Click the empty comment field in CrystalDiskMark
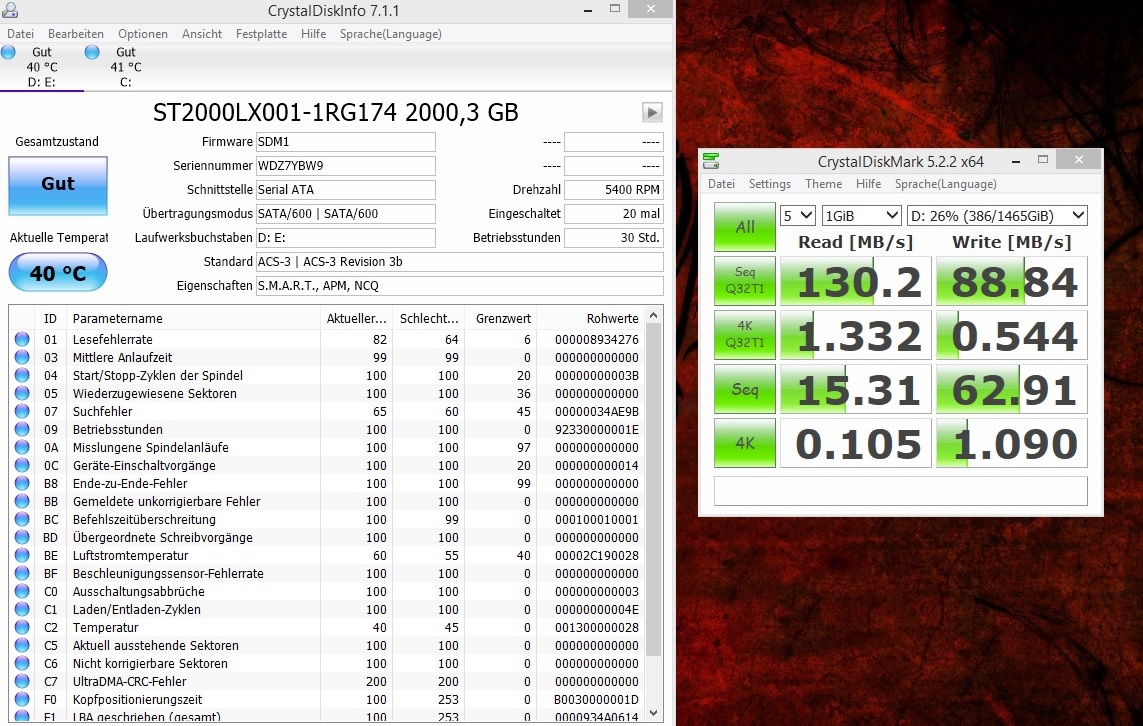This screenshot has width=1143, height=726. tap(900, 491)
